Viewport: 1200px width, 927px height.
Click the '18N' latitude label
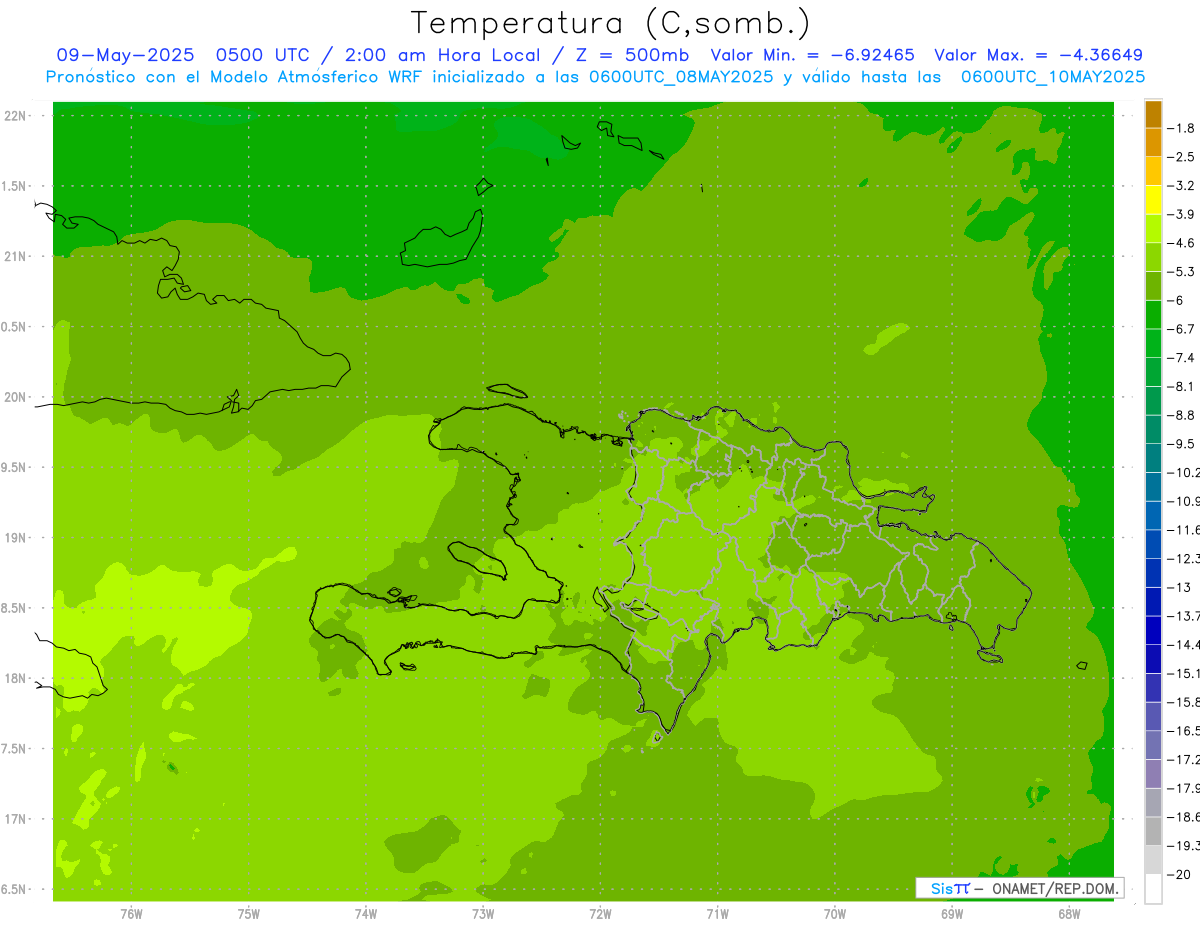pyautogui.click(x=15, y=679)
